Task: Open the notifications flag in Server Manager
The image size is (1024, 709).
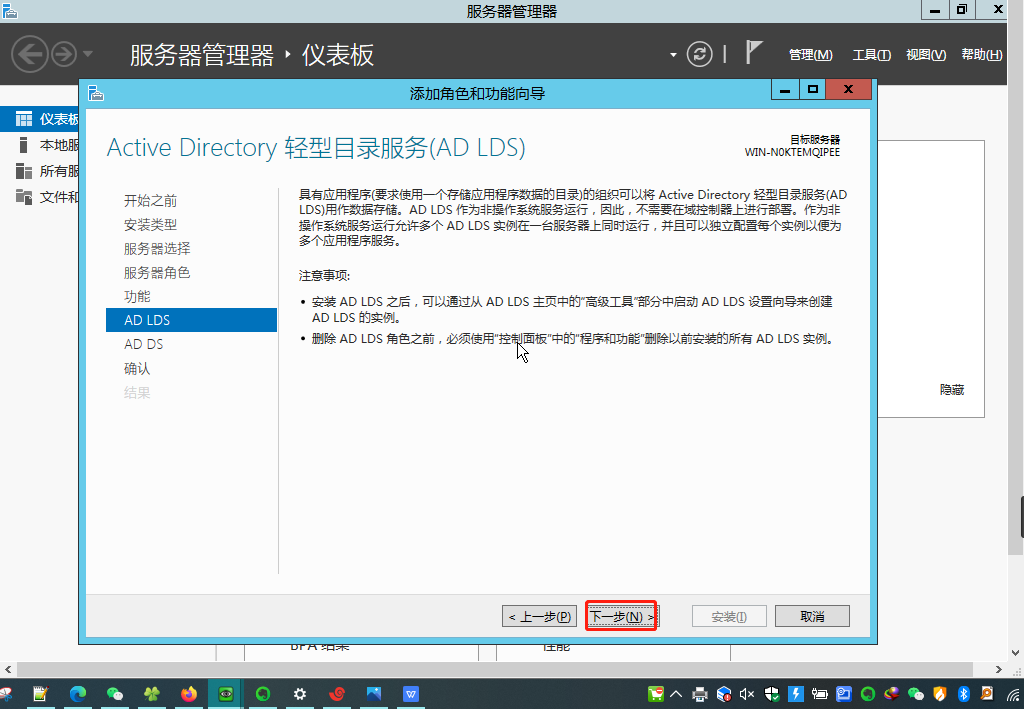Action: click(754, 52)
